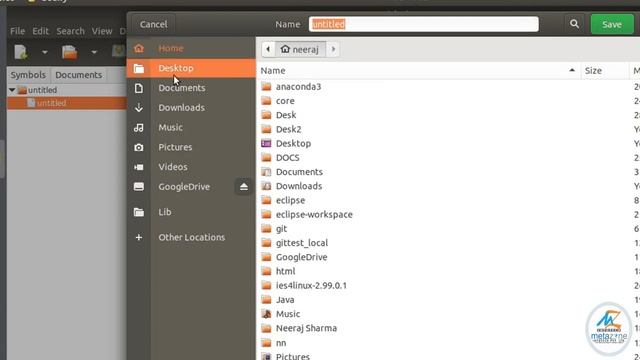Click the Open file icon in Geany toolbar
Image resolution: width=640 pixels, height=360 pixels.
click(69, 52)
